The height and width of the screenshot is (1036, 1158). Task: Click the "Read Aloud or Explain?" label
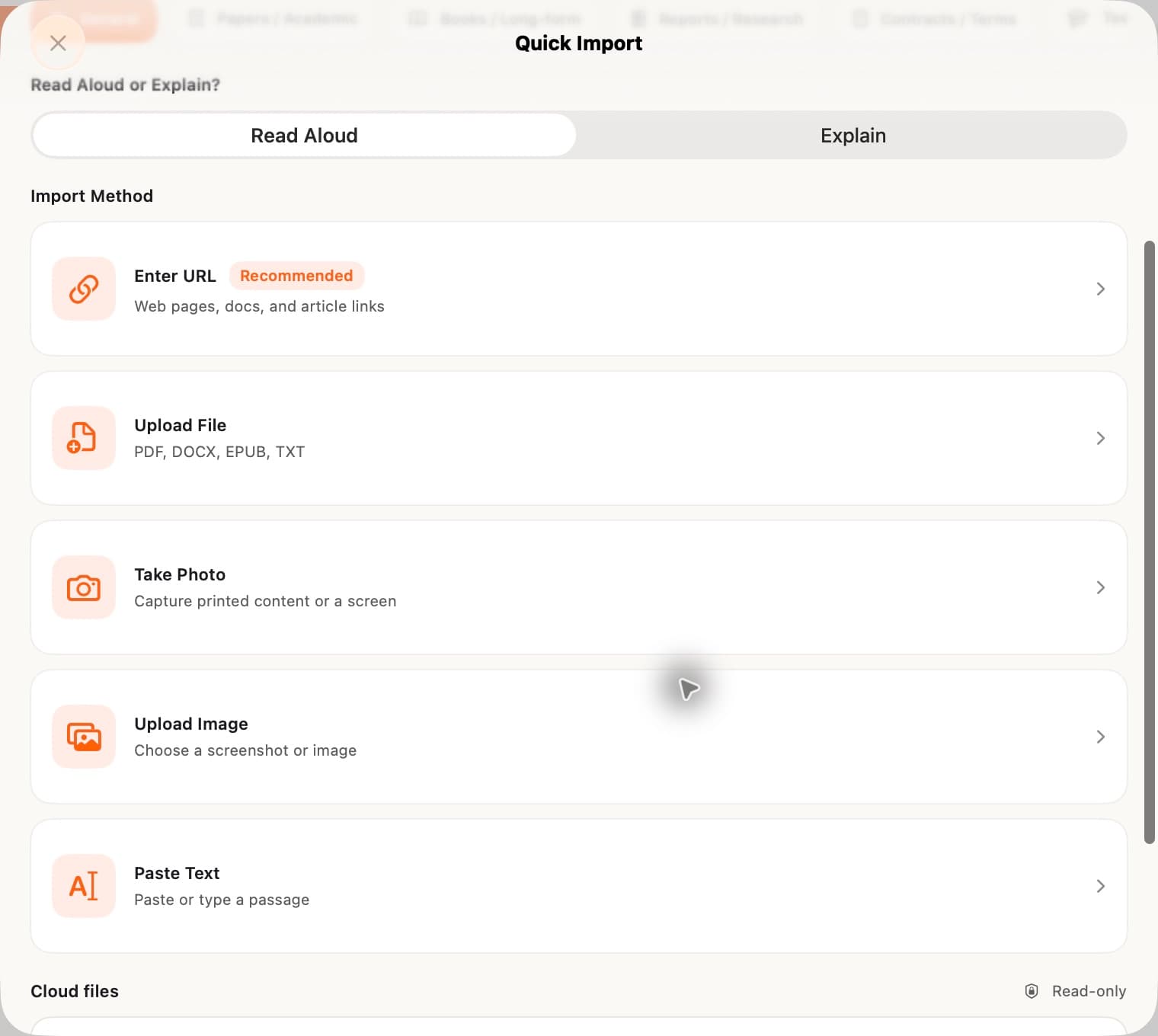coord(125,85)
